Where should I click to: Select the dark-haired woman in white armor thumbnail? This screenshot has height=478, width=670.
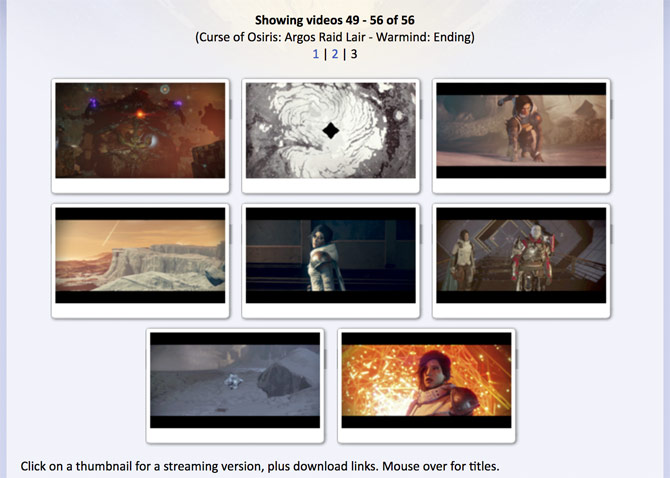pos(331,255)
